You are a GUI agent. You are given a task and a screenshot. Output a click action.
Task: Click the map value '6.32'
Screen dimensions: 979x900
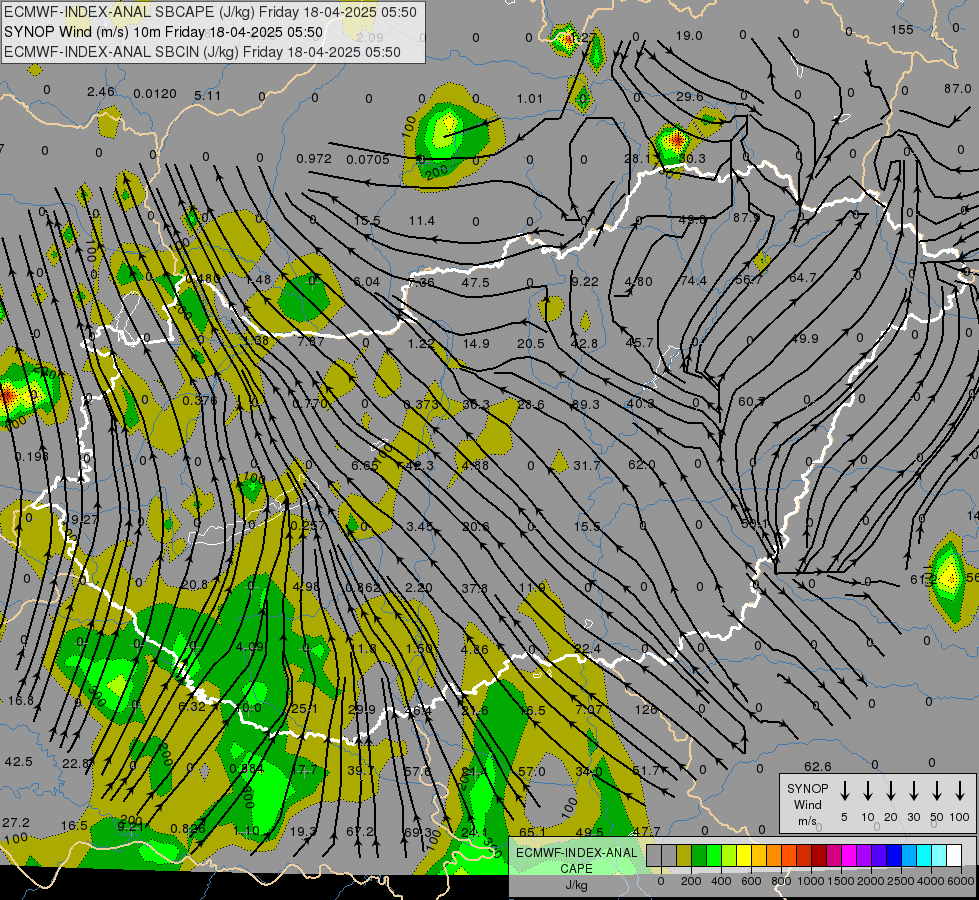[191, 706]
